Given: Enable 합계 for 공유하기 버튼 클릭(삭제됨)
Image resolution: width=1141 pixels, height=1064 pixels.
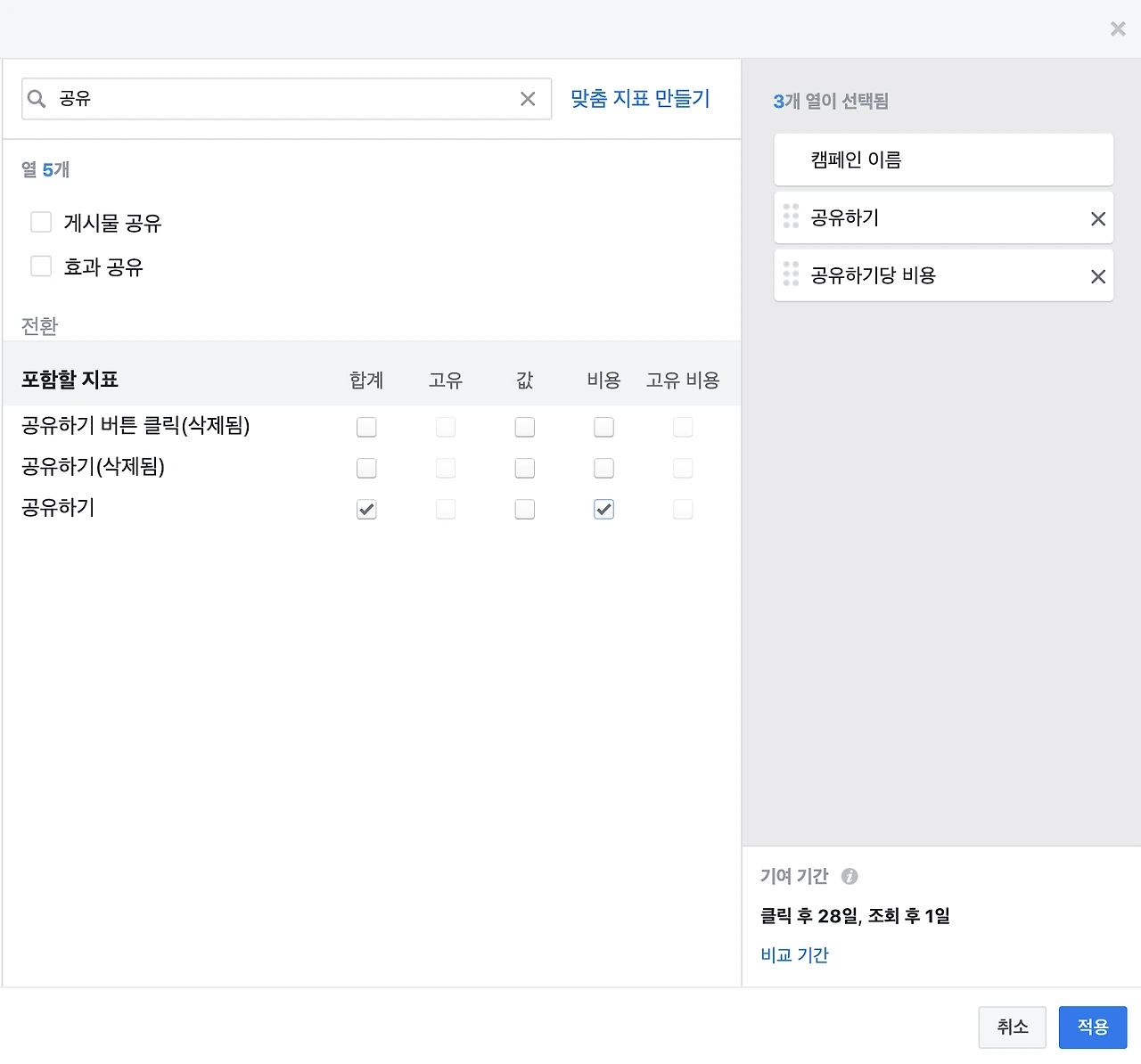Looking at the screenshot, I should [366, 428].
